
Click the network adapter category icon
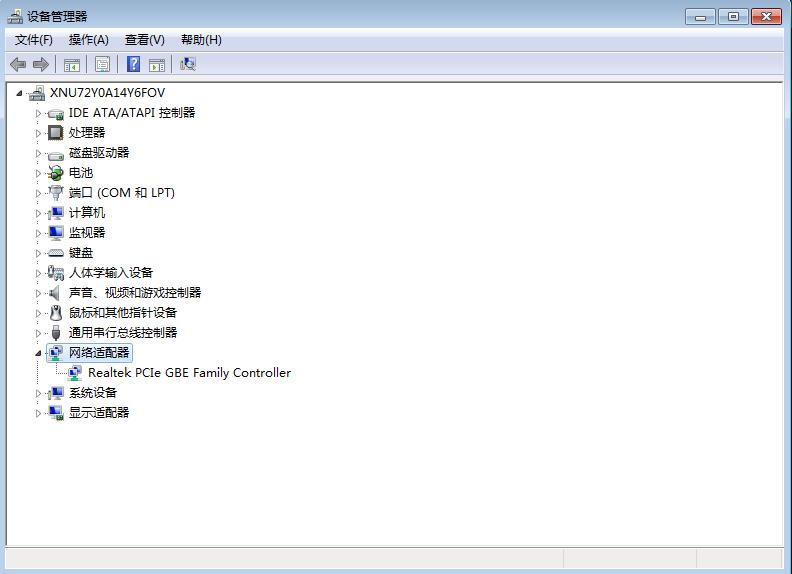56,353
